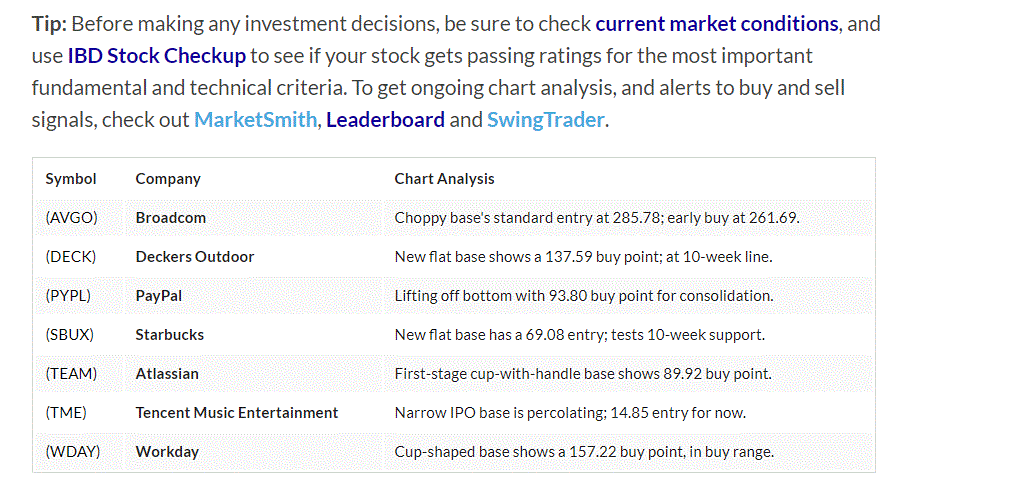Screen dimensions: 1017x482
Task: Click the Company column header
Action: [x=168, y=179]
